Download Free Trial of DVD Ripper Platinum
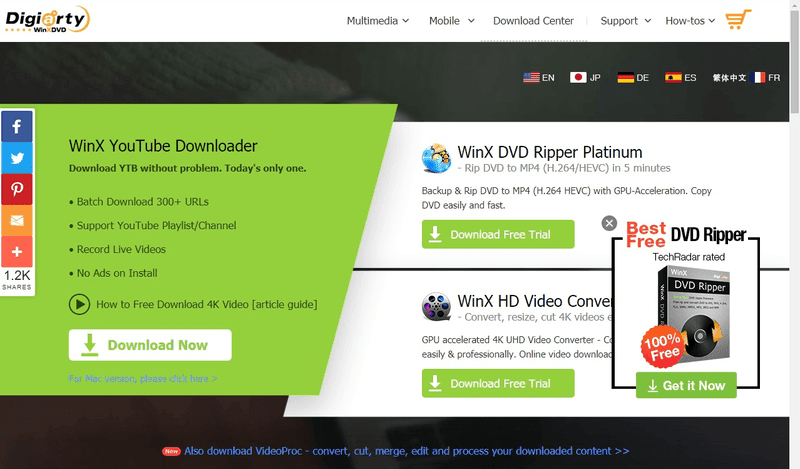Screen dimensions: 800x469 (498, 234)
